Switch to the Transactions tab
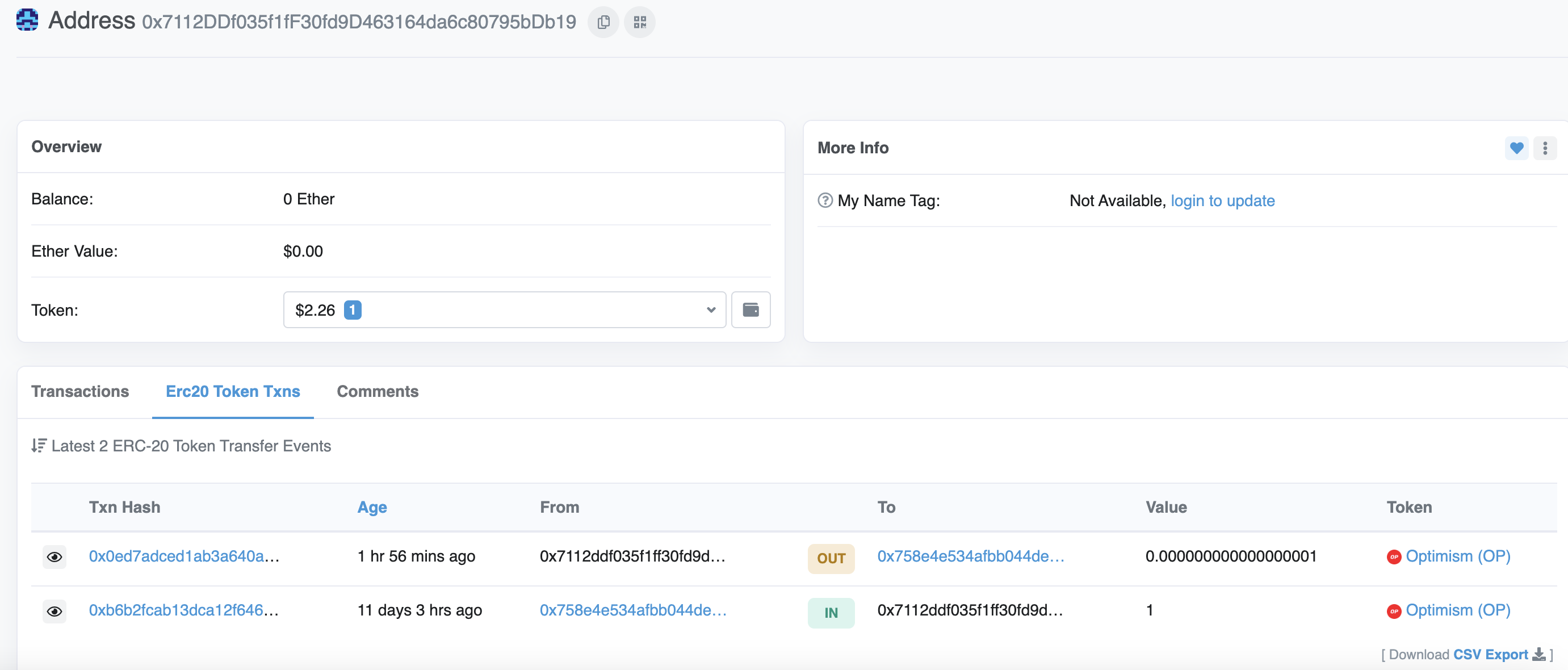The width and height of the screenshot is (1568, 670). (81, 391)
